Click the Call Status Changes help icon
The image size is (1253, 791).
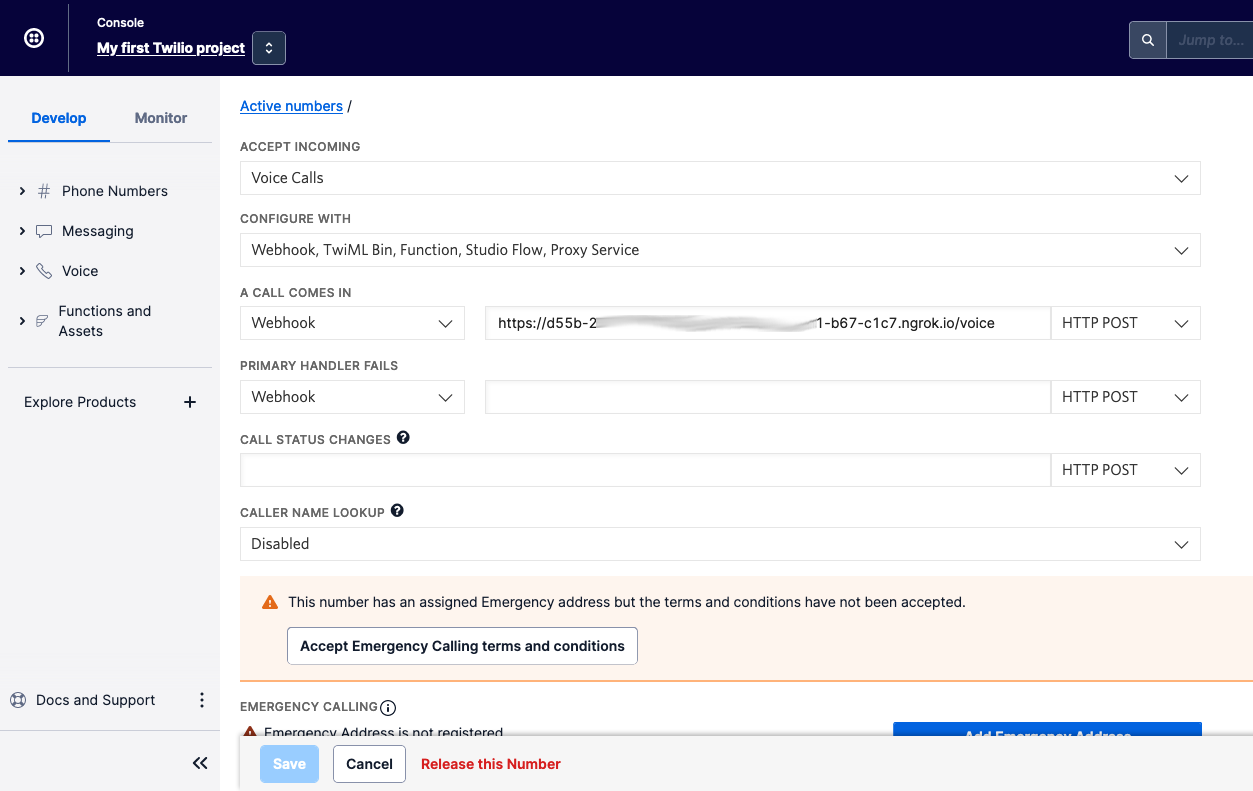[403, 438]
